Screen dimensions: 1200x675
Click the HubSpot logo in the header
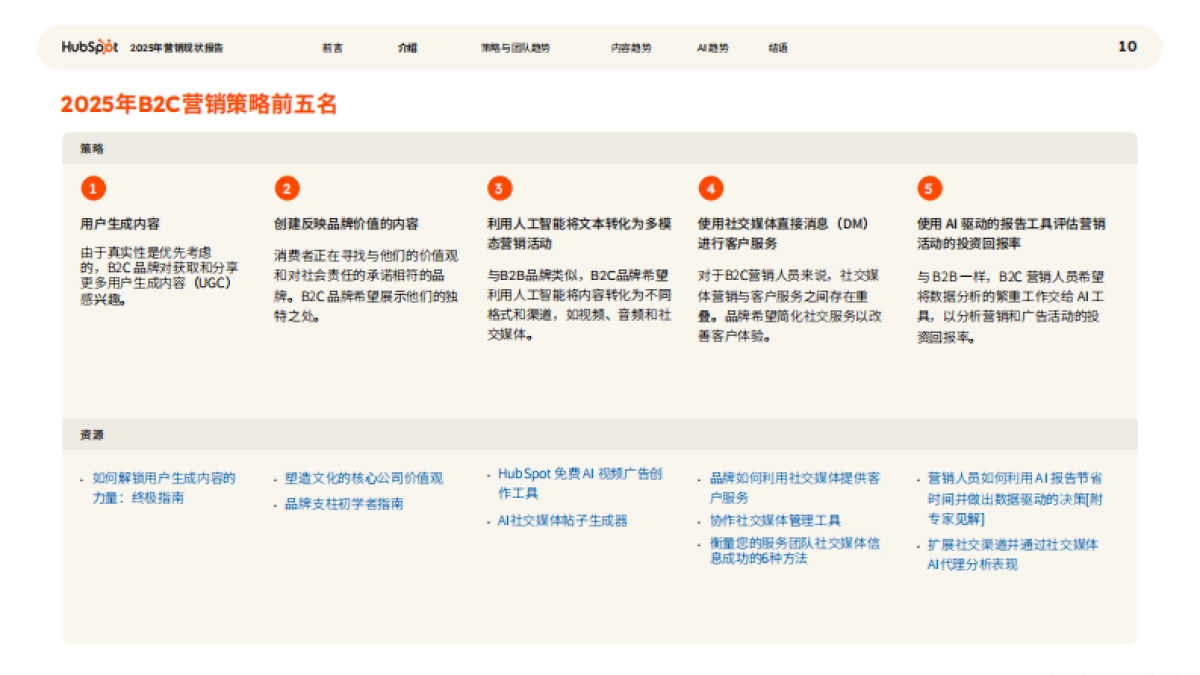[x=89, y=47]
